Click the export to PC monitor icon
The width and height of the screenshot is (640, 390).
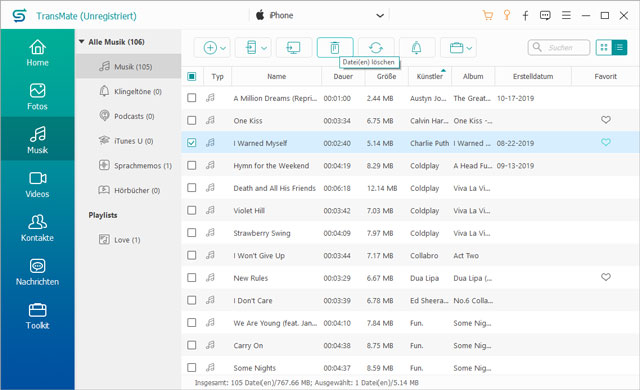click(x=293, y=48)
